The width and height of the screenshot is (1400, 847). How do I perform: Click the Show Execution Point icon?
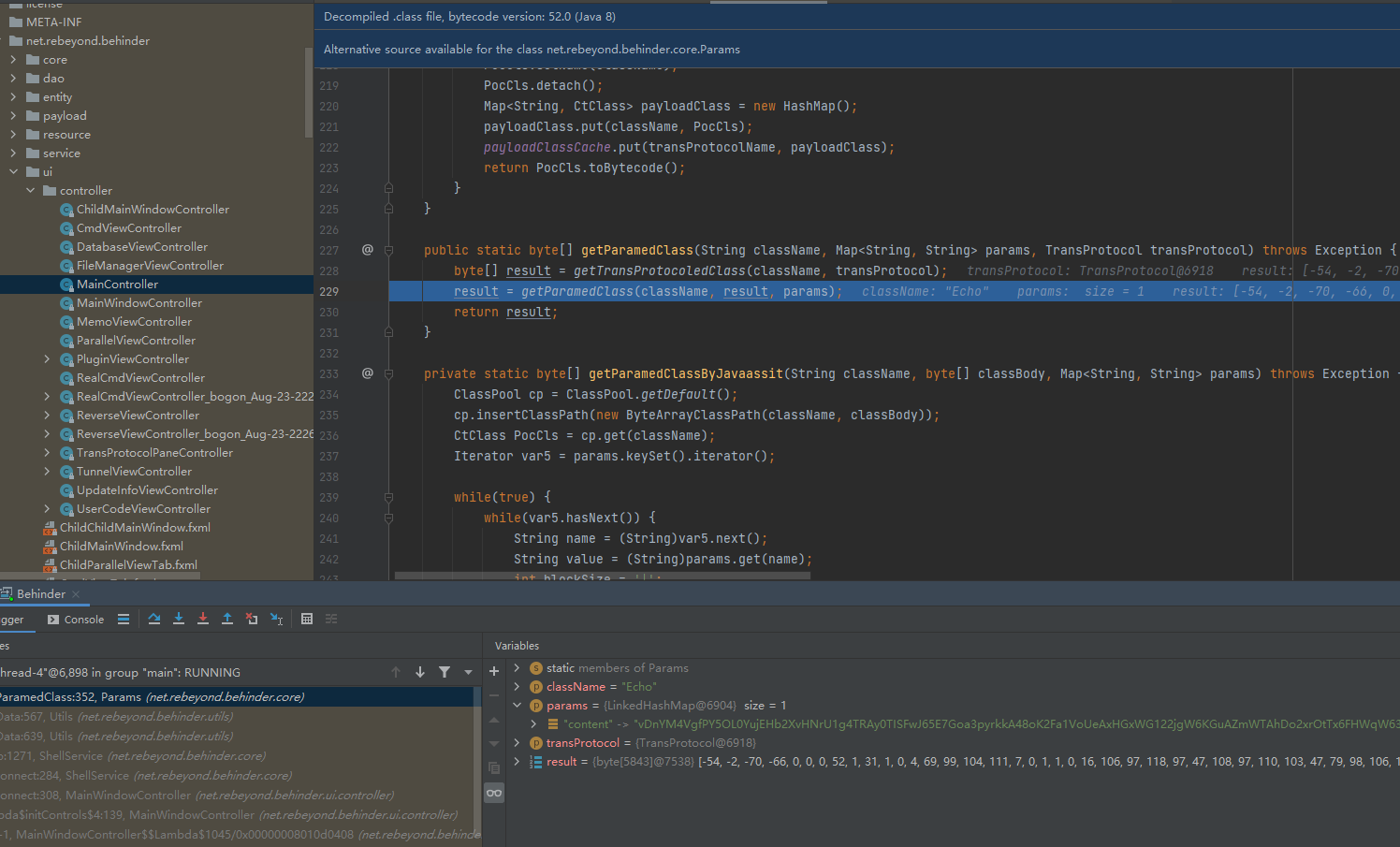pyautogui.click(x=124, y=619)
